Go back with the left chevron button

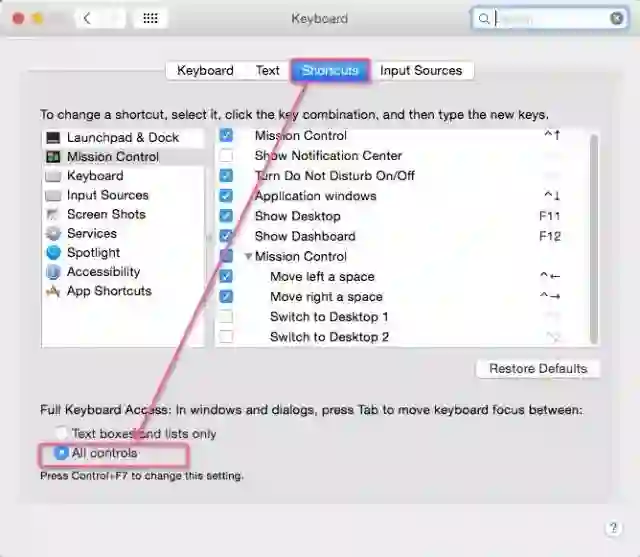(87, 18)
